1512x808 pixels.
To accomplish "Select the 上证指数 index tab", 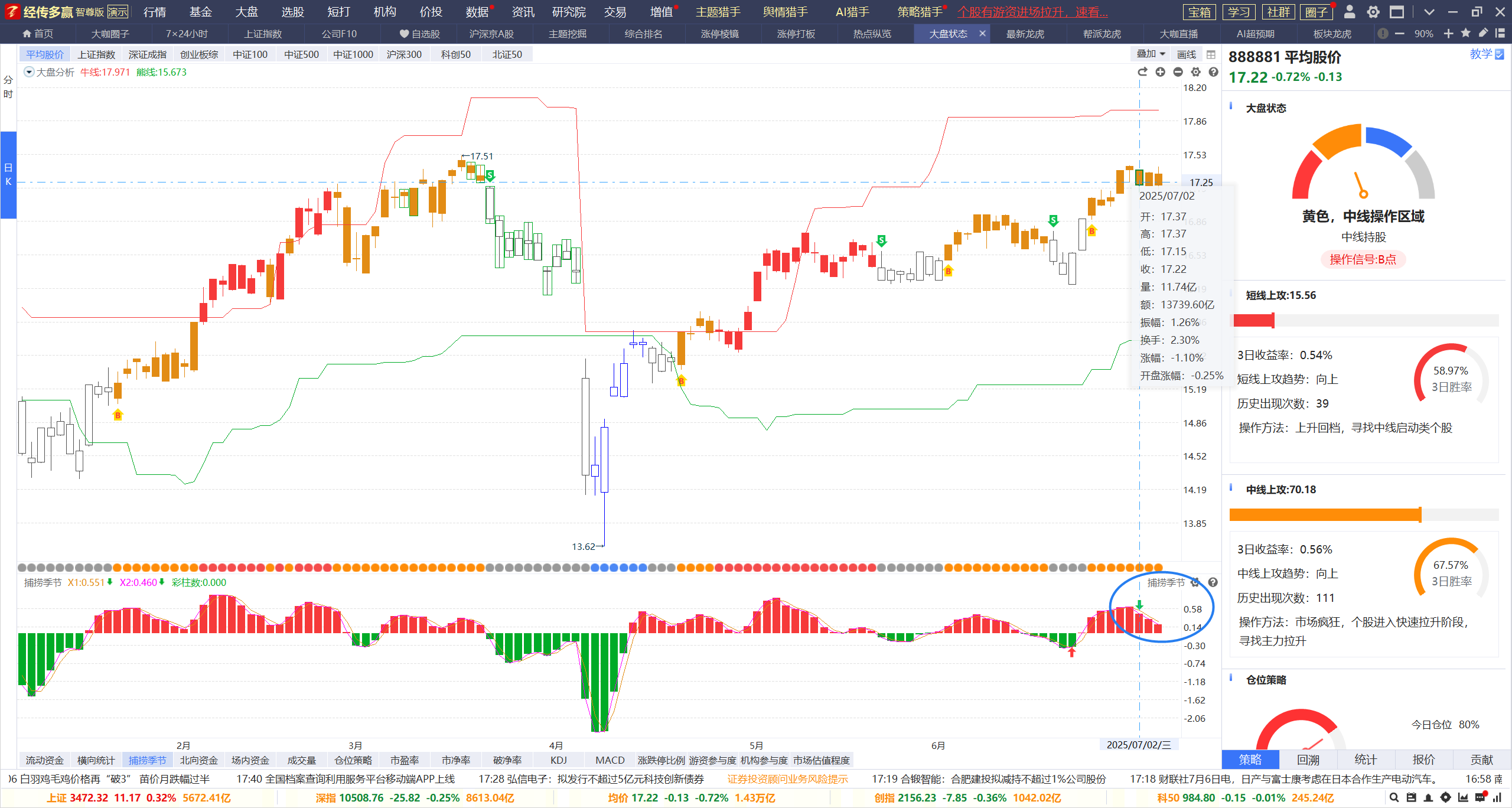I will coord(96,54).
